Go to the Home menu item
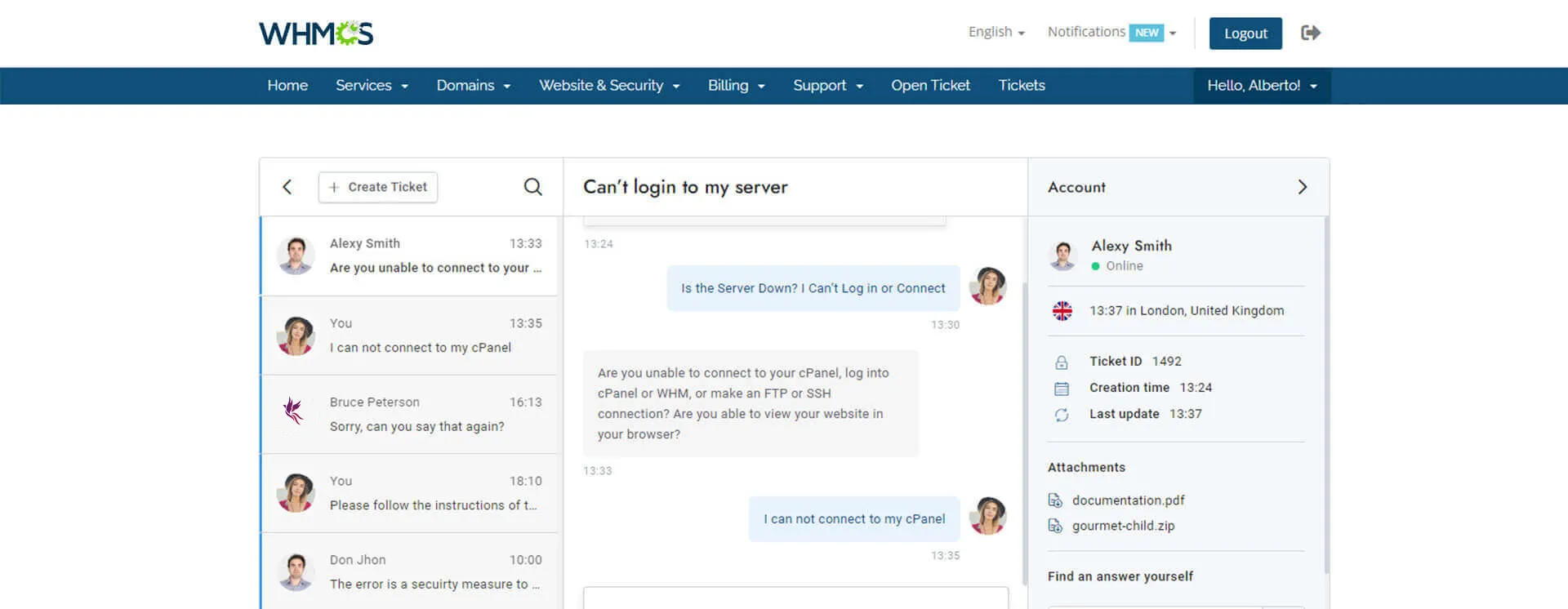The height and width of the screenshot is (609, 1568). (287, 86)
